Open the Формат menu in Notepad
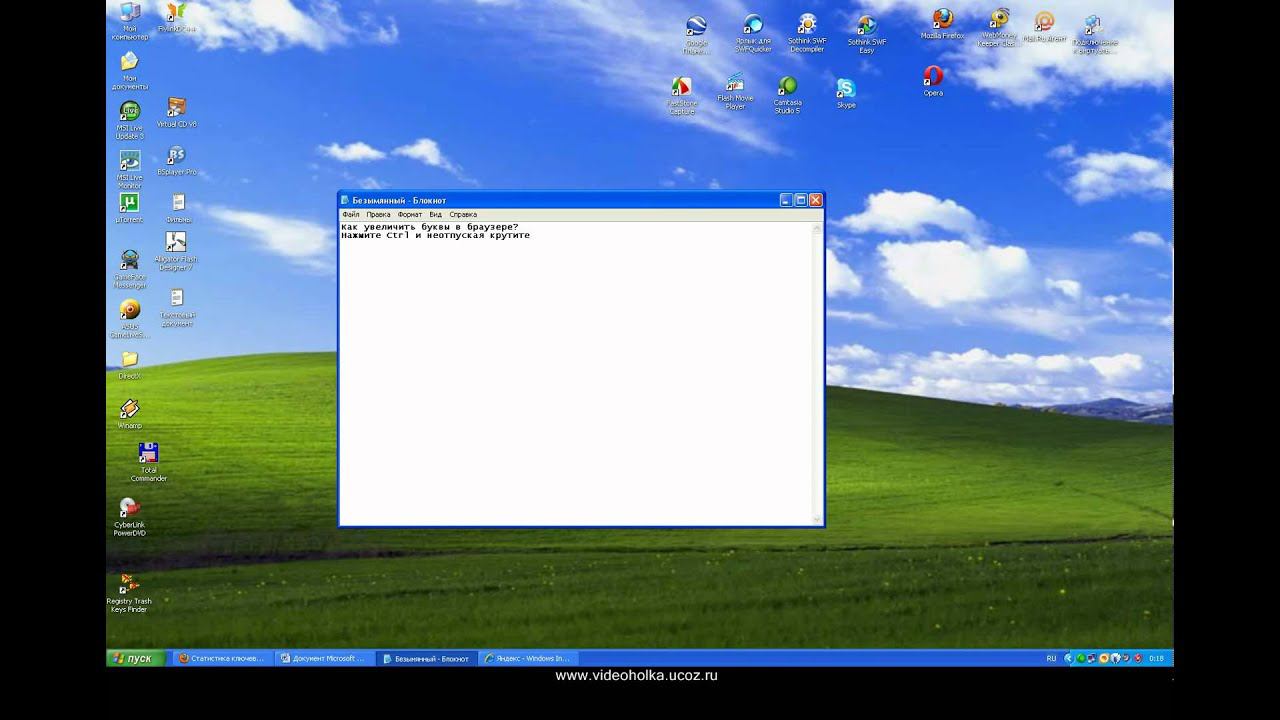Viewport: 1280px width, 720px height. pyautogui.click(x=410, y=214)
